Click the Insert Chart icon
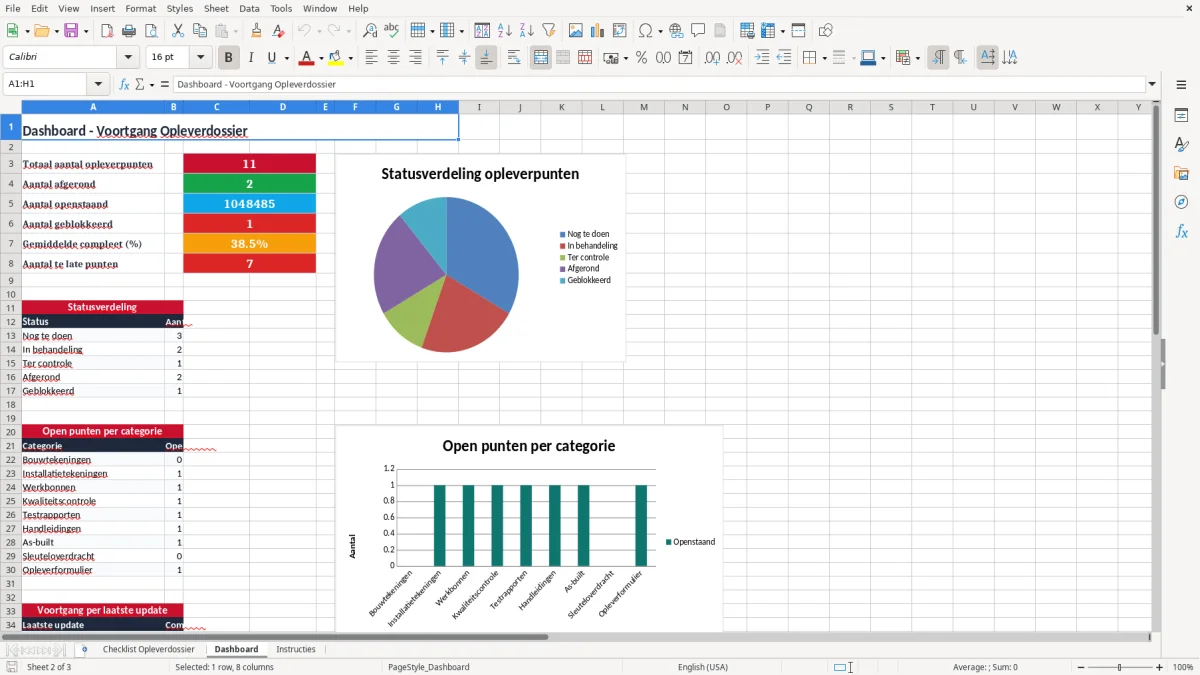1200x675 pixels. point(598,31)
